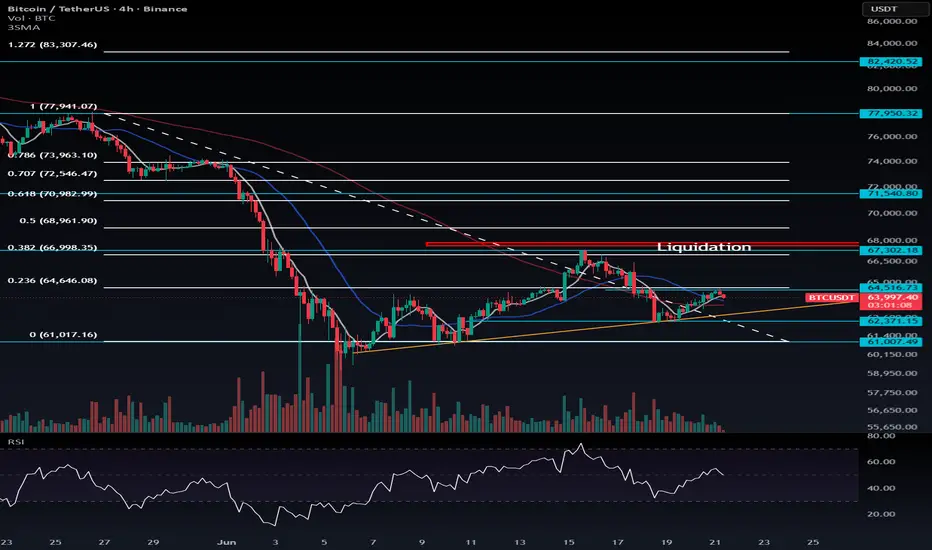Click the 62,371.15 horizontal line price tag
The height and width of the screenshot is (550, 932).
[891, 321]
